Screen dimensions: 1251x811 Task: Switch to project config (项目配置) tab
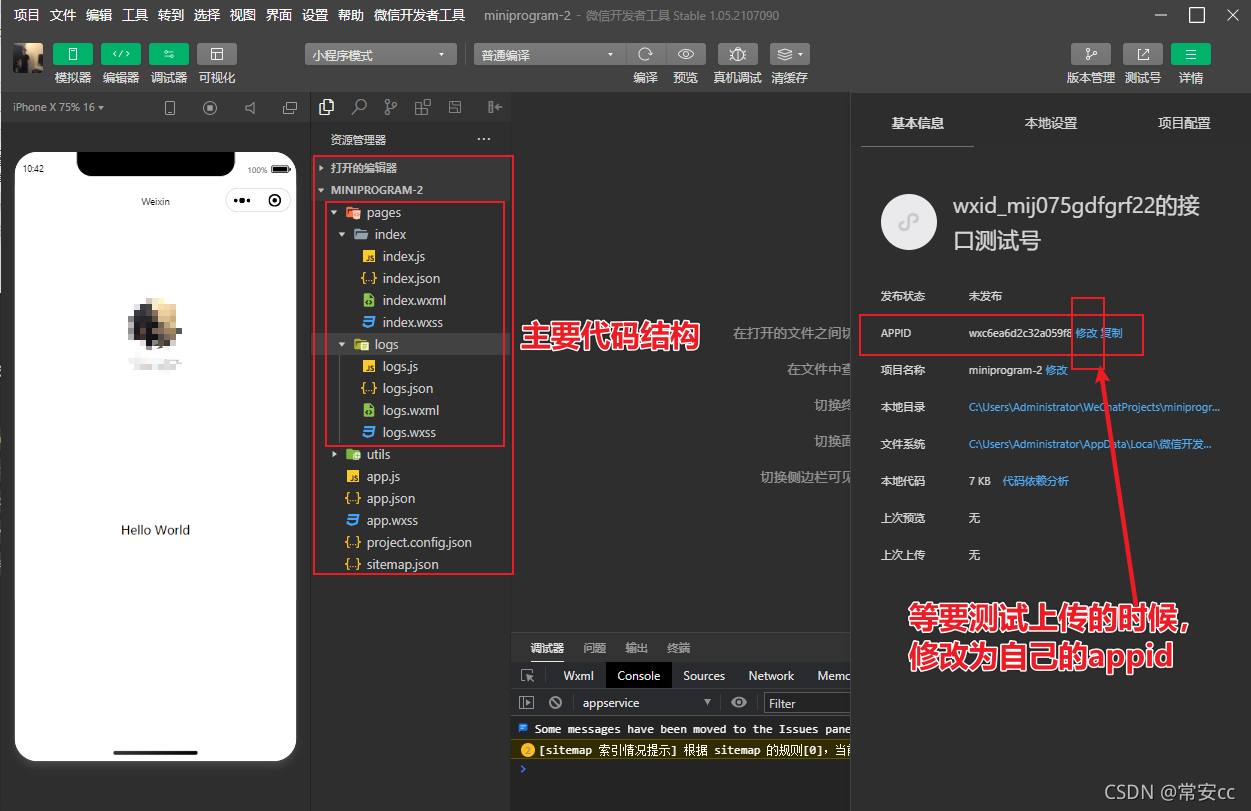(x=1184, y=123)
